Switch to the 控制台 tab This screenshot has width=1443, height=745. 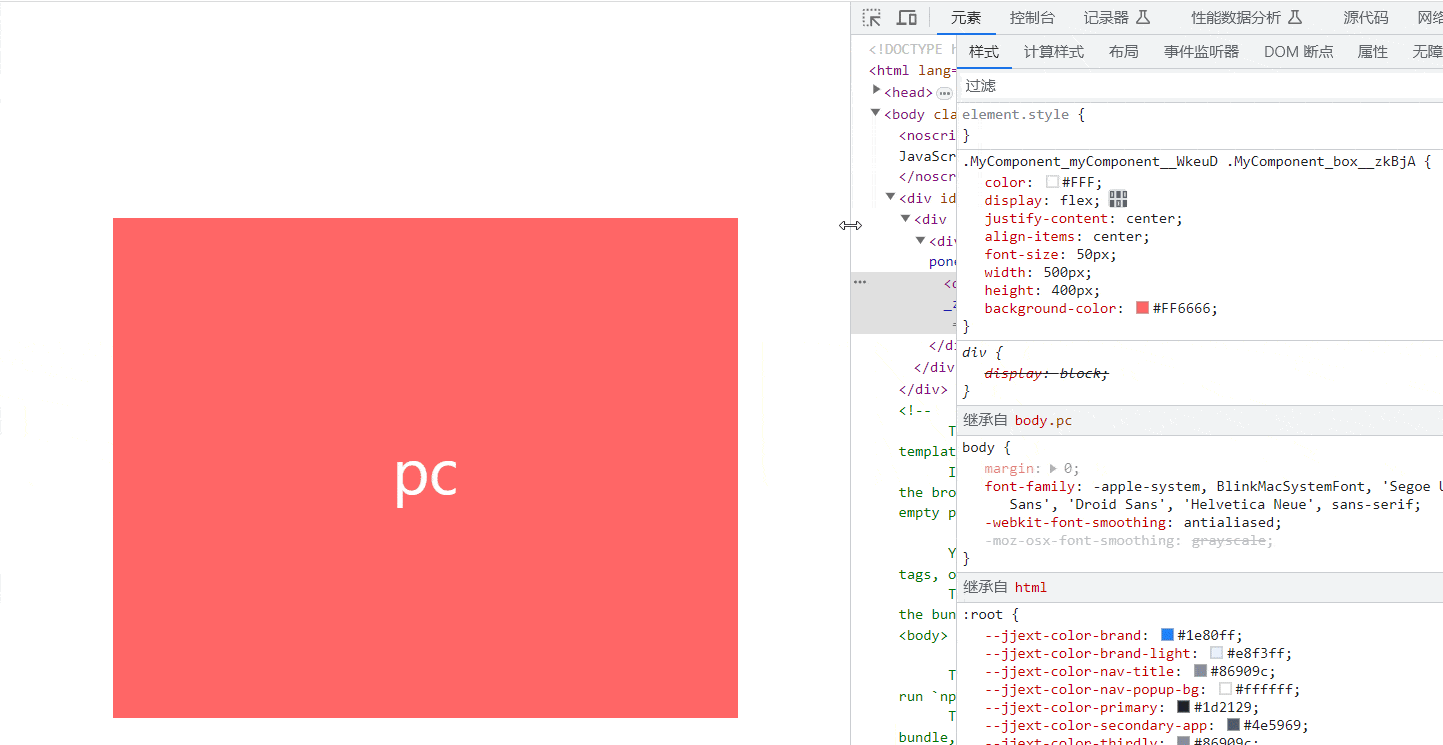[x=1032, y=18]
